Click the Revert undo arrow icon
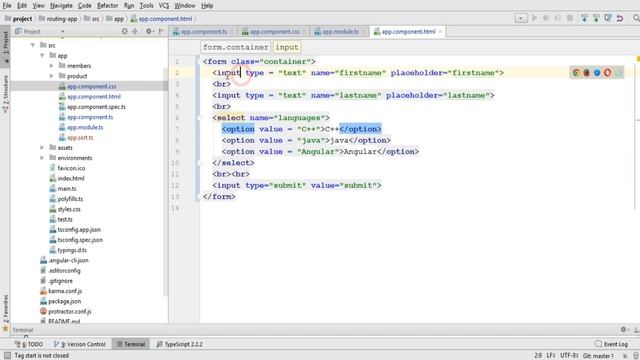The width and height of the screenshot is (640, 360). pos(620,18)
